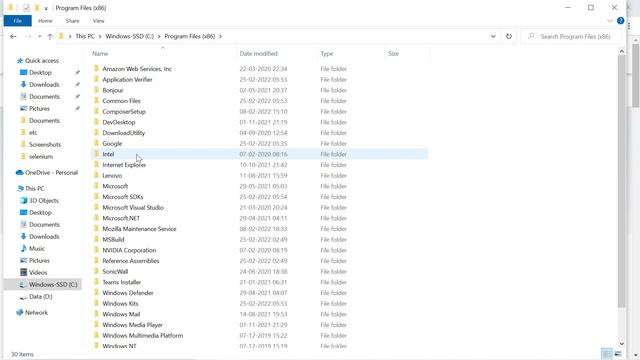The image size is (640, 360).
Task: Select the Data (D:) drive
Action: point(40,297)
